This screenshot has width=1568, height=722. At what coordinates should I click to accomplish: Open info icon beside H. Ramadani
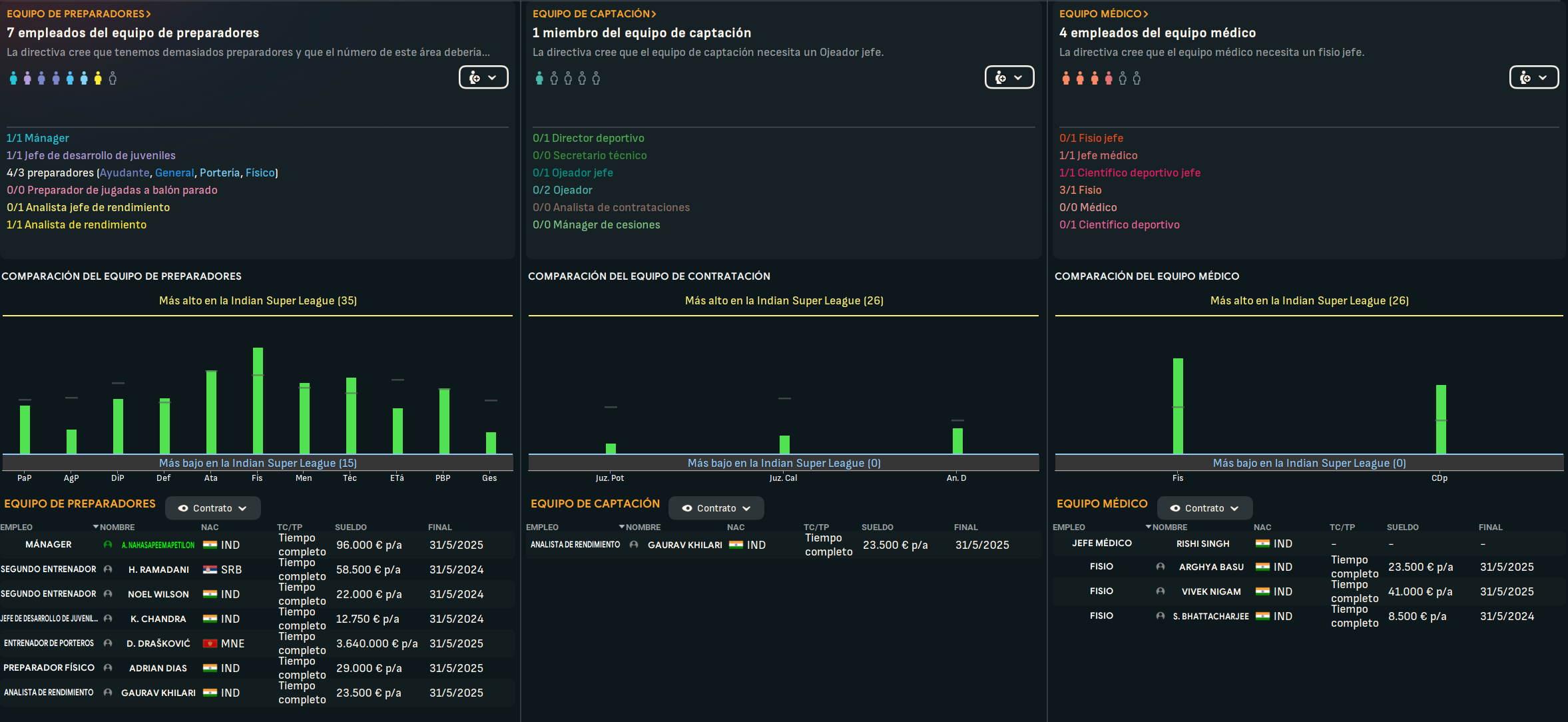(x=108, y=569)
